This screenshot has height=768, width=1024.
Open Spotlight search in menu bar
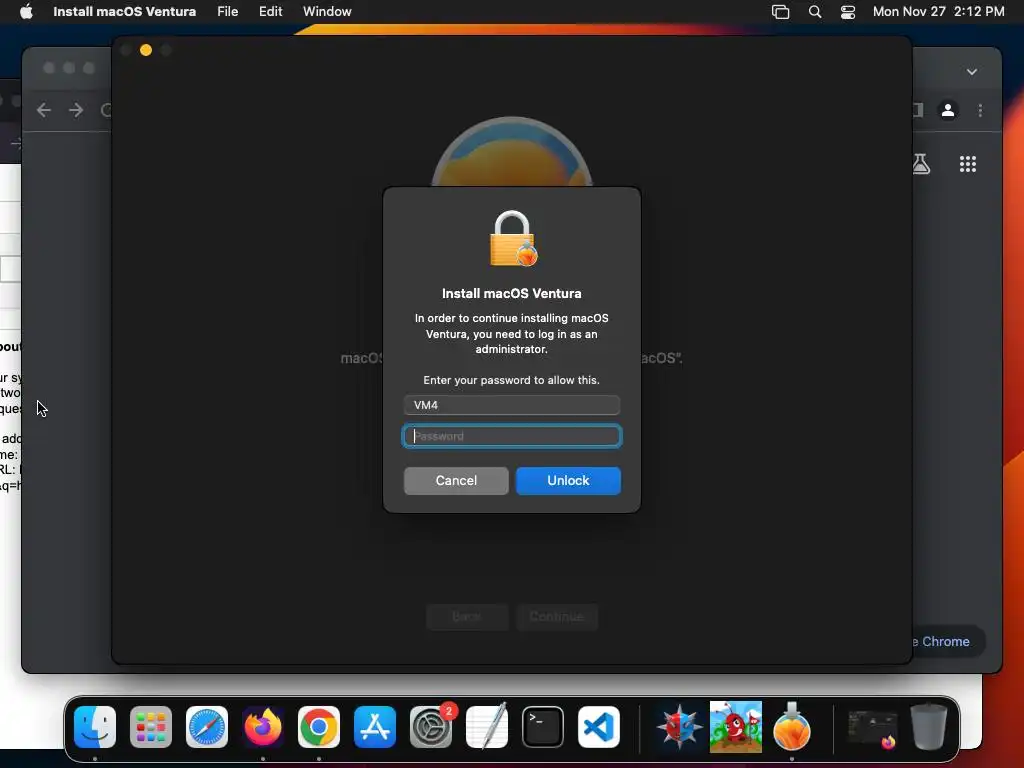tap(814, 11)
